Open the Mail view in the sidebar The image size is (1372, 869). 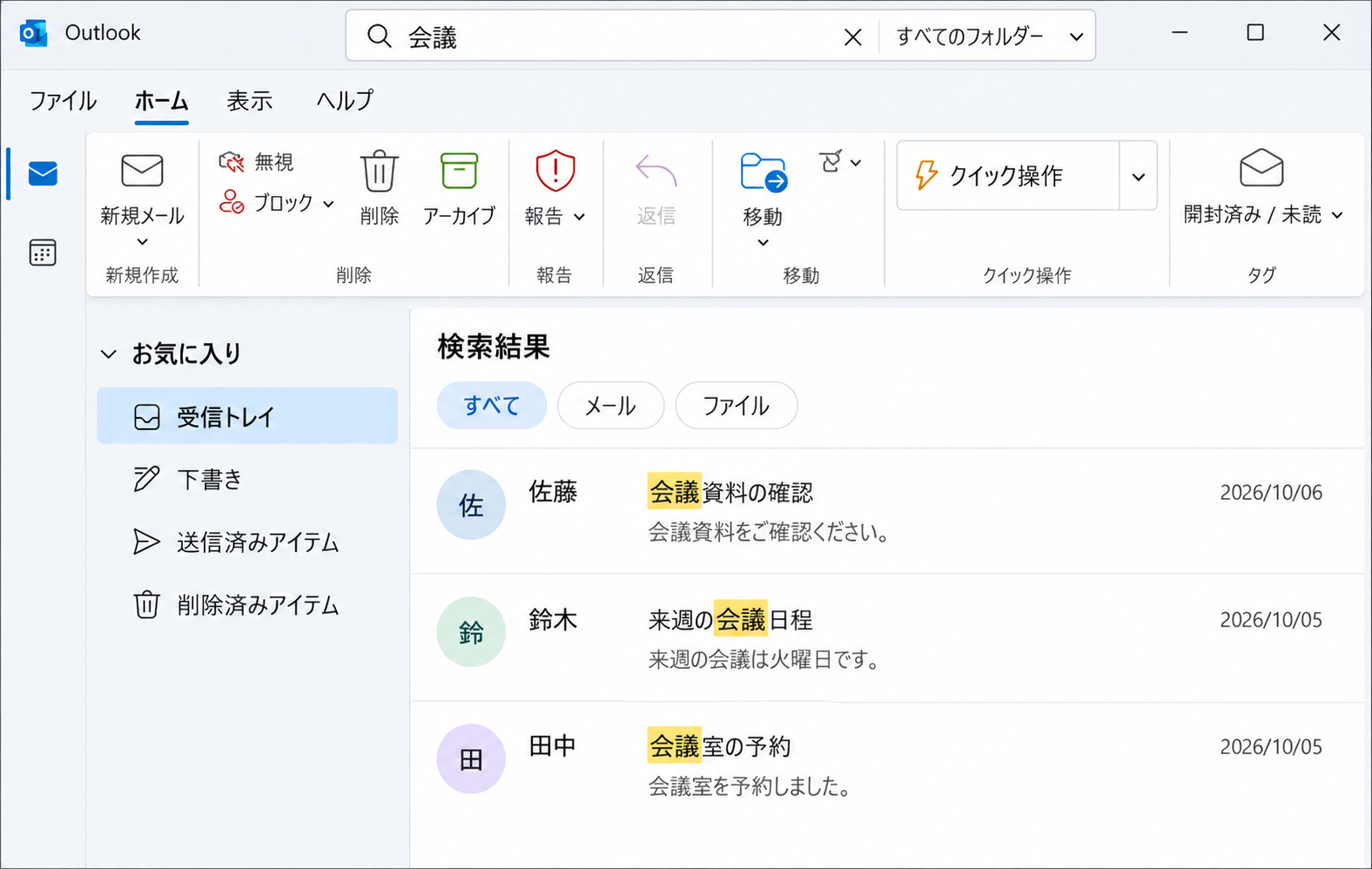[43, 174]
